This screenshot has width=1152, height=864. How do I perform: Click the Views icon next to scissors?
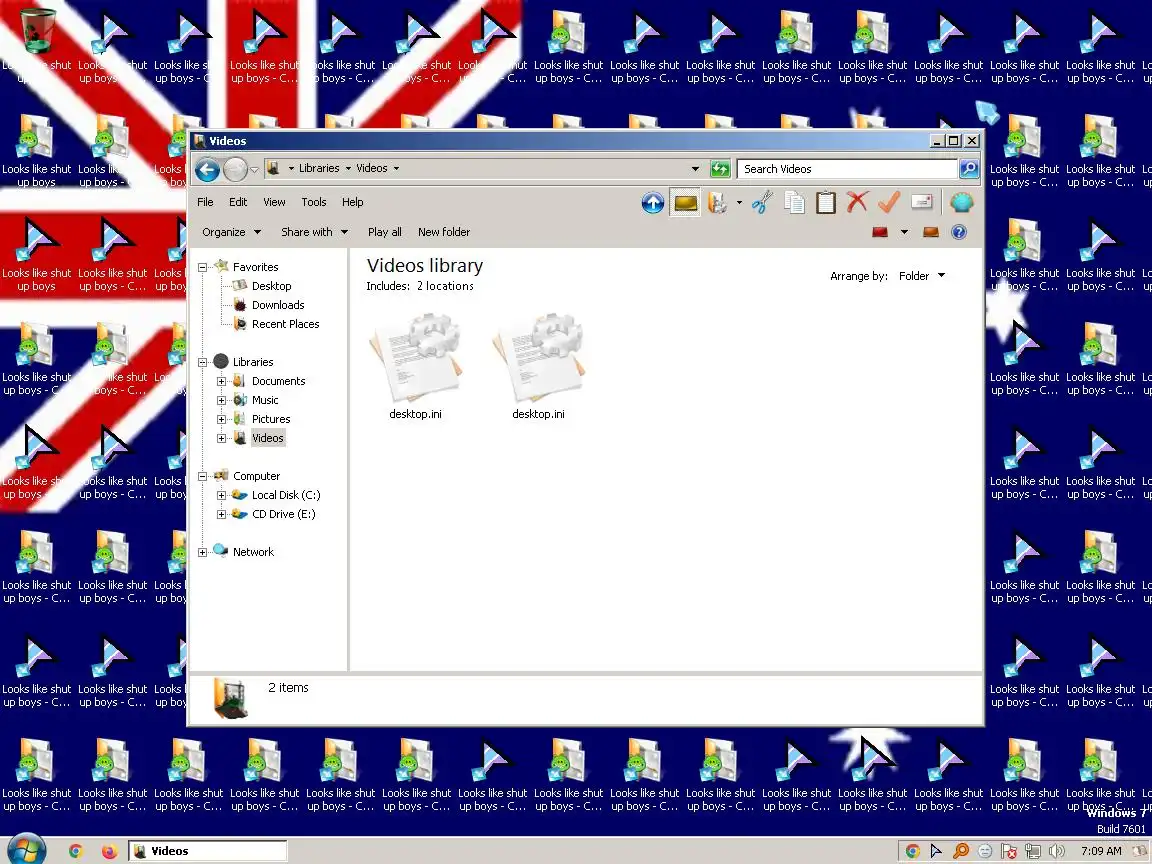[x=718, y=202]
